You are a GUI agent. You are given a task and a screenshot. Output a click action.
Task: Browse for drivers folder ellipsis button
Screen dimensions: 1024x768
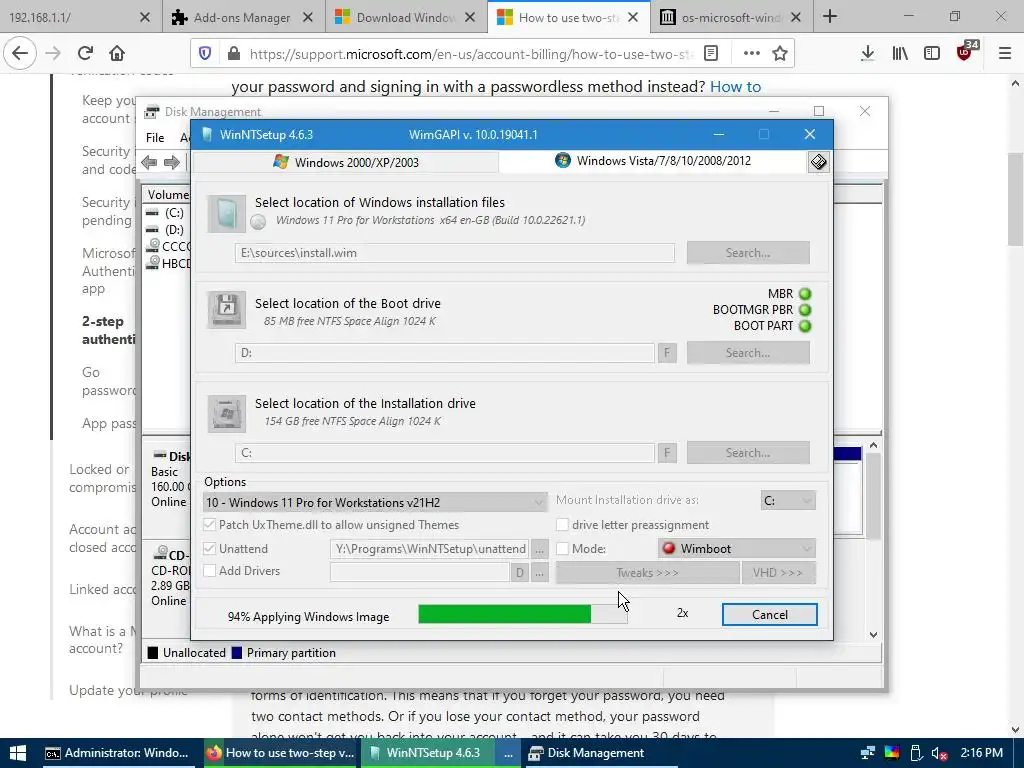539,573
